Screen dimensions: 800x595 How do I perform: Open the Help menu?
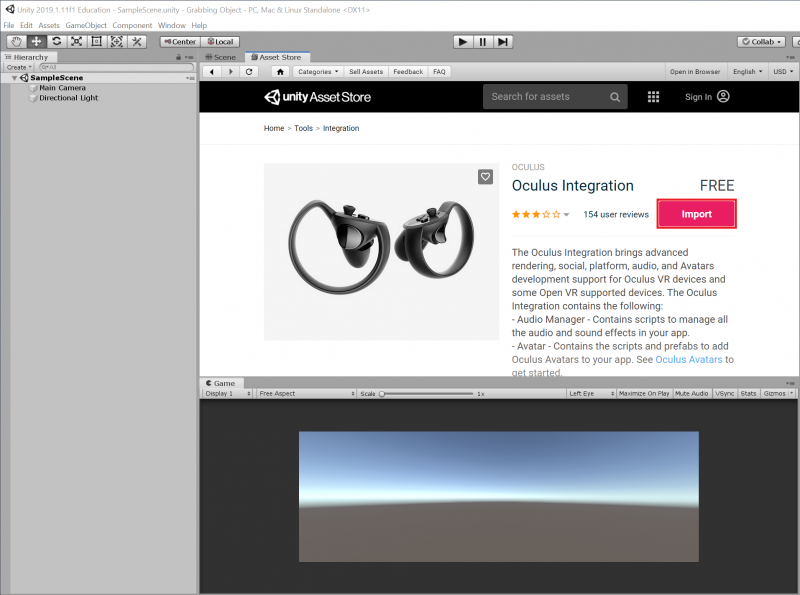[x=199, y=25]
